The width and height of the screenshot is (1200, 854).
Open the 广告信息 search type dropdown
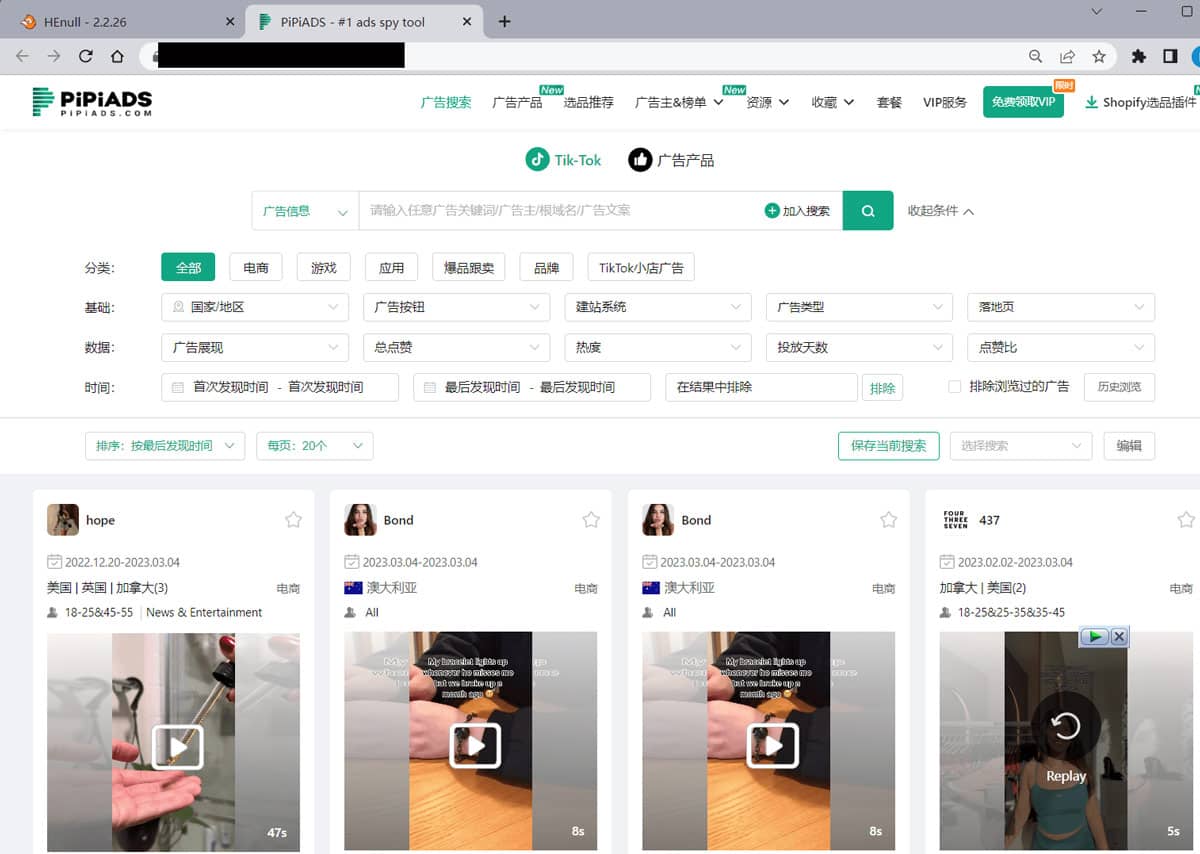pos(305,211)
